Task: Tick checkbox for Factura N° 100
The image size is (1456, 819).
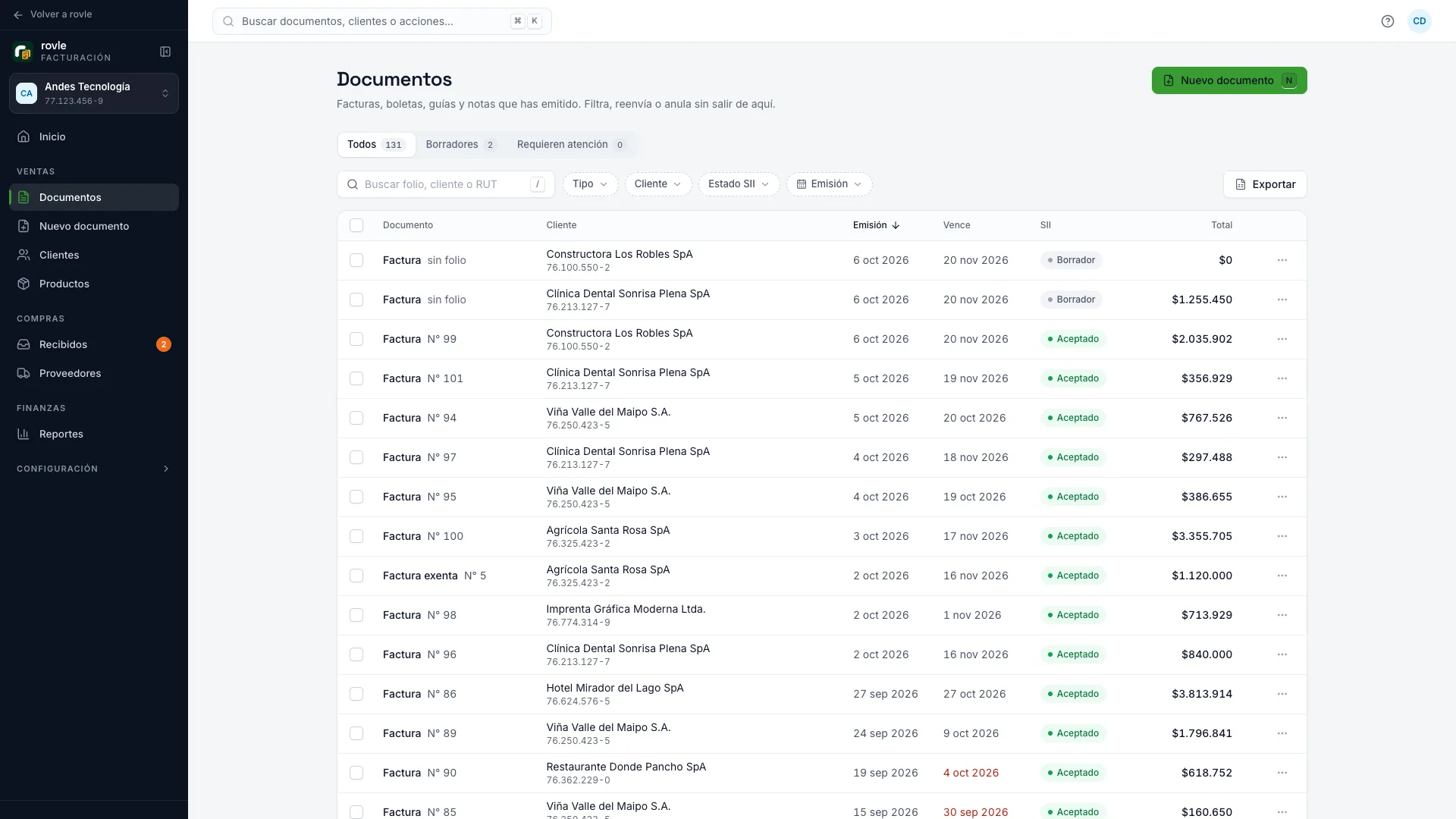Action: (356, 536)
